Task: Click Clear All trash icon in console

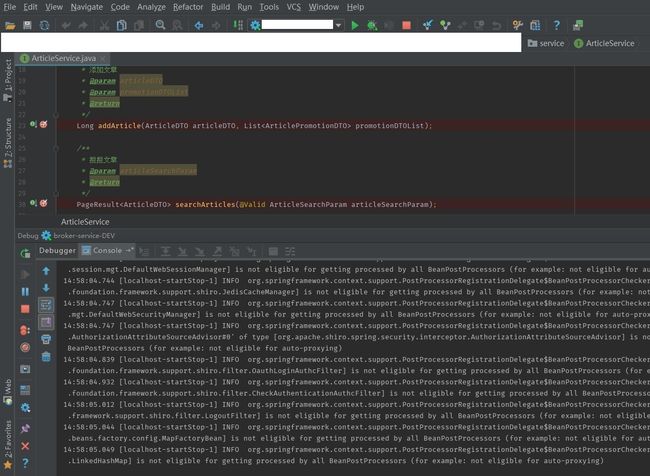Action: coord(46,356)
